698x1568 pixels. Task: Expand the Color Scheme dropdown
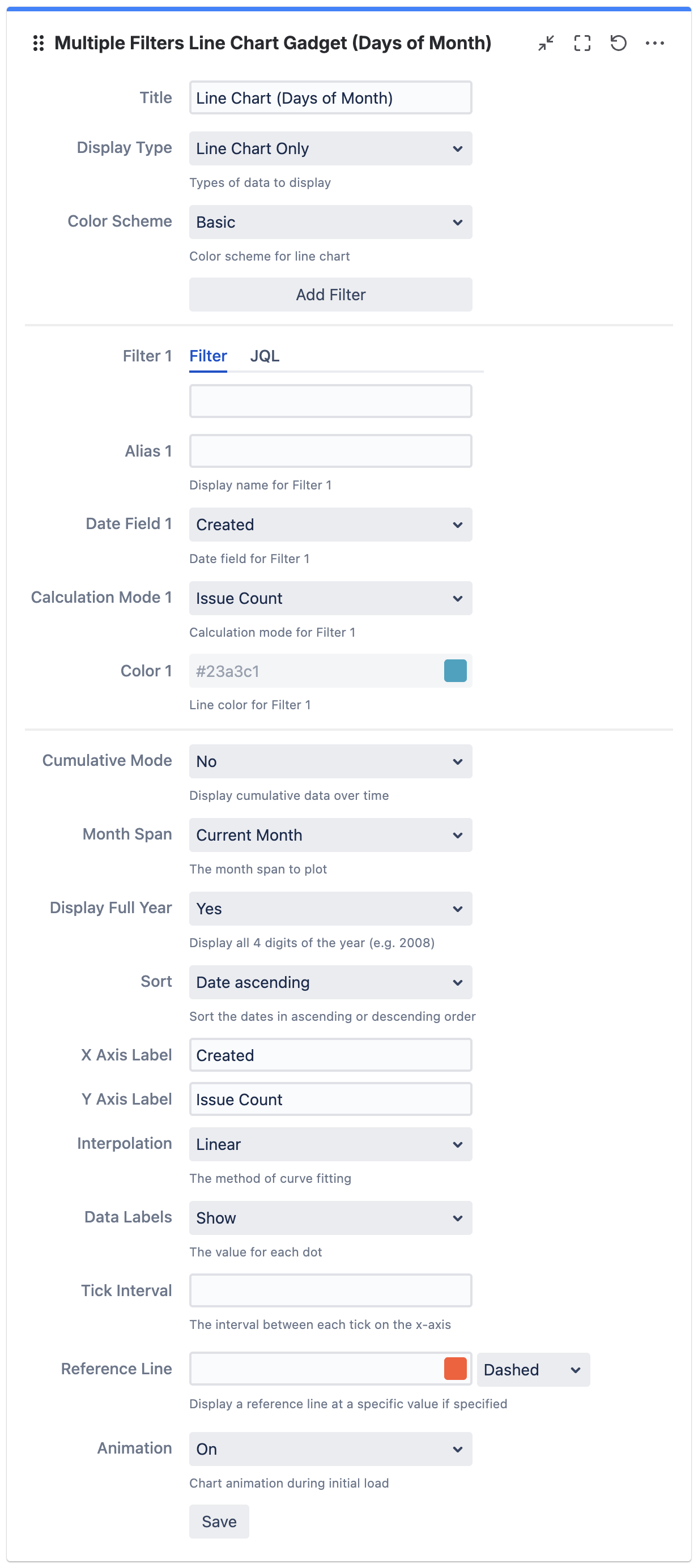[x=330, y=222]
